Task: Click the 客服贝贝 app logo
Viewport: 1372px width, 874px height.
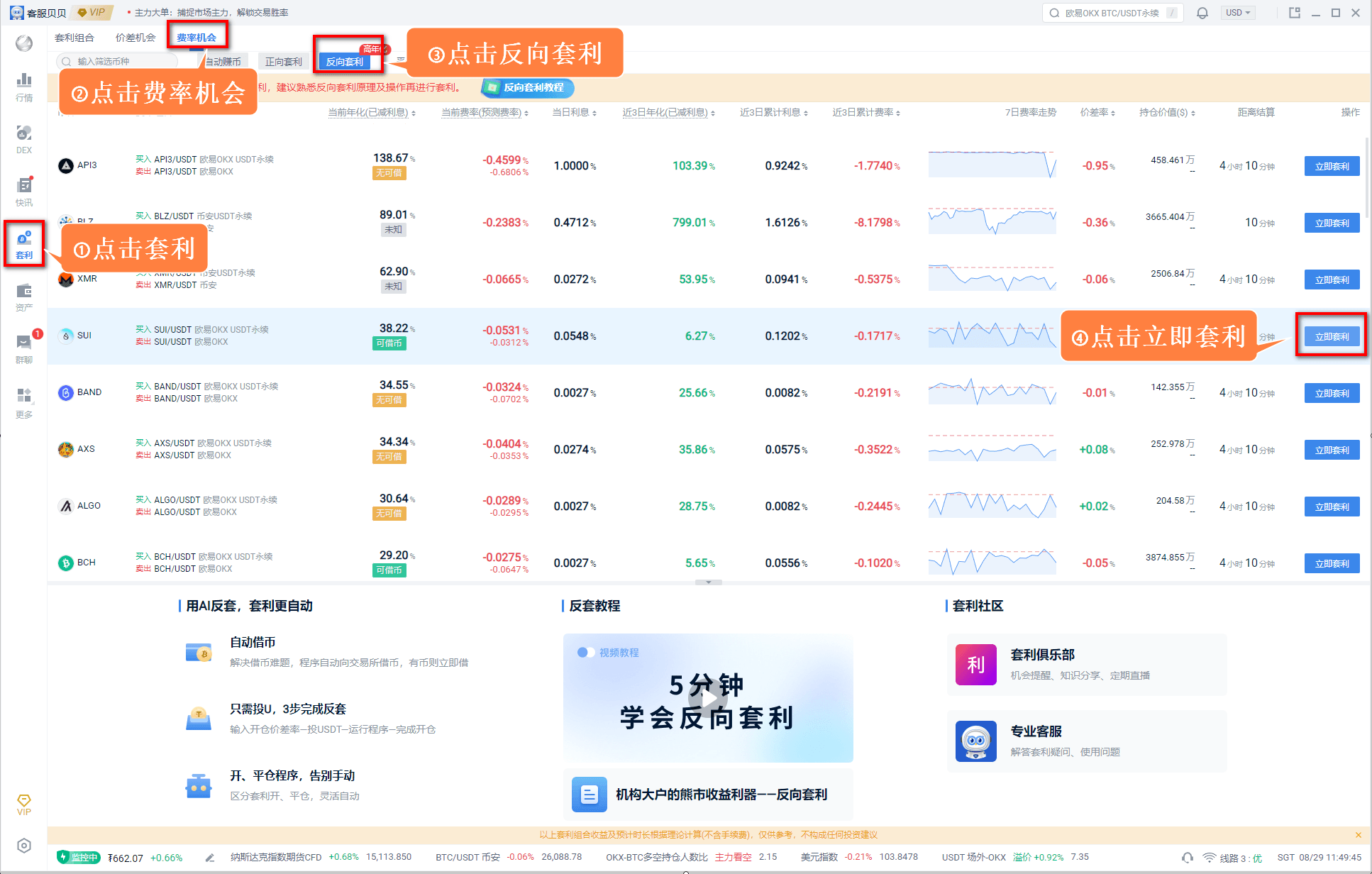Action: point(17,13)
